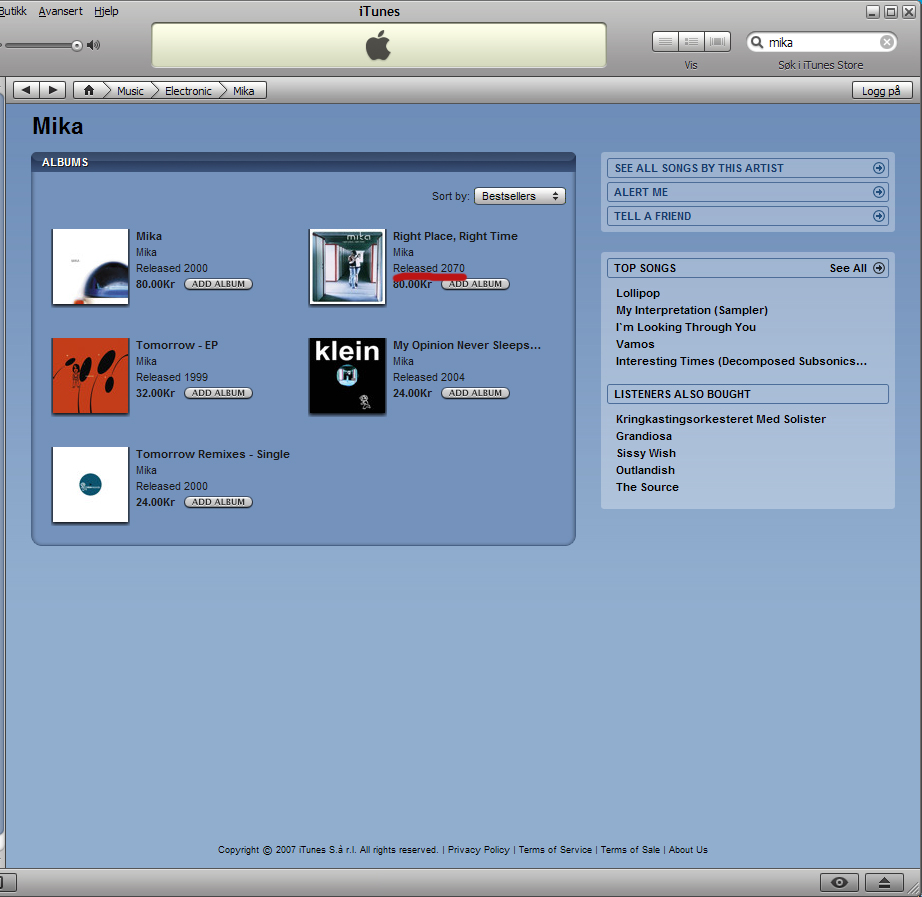The image size is (922, 897).
Task: Click the eject disc button
Action: 884,882
